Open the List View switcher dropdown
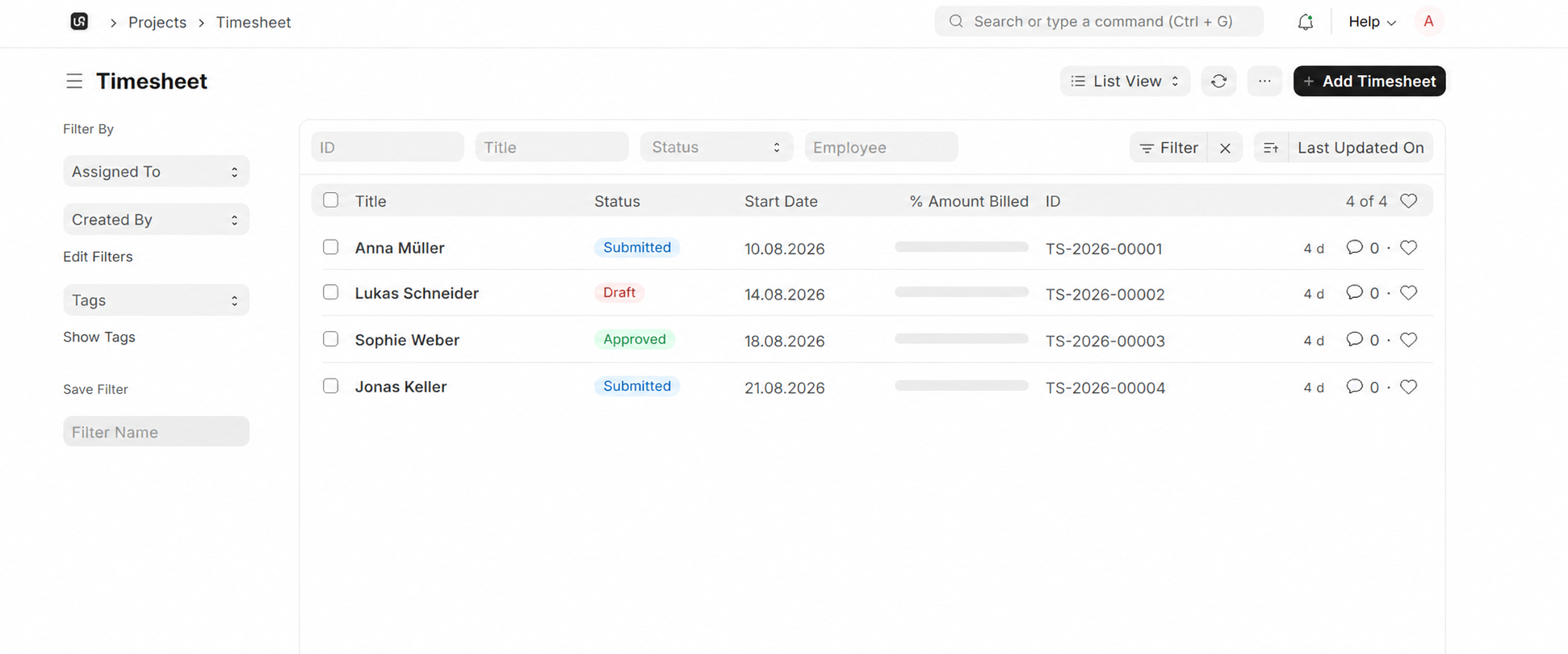Screen dimensions: 1568x654 pos(1125,81)
